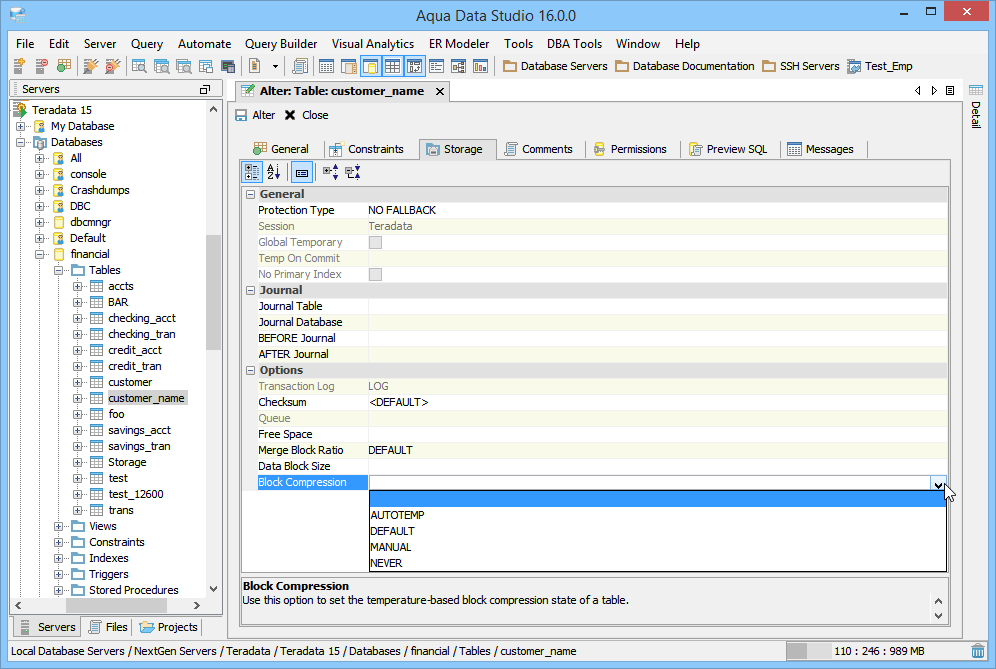996x669 pixels.
Task: Open the Query Builder menu
Action: (281, 44)
